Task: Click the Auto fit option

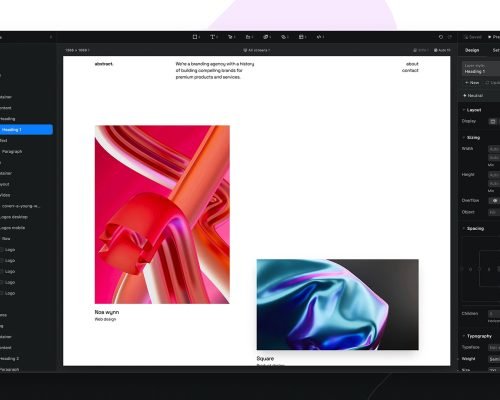Action: tap(442, 50)
